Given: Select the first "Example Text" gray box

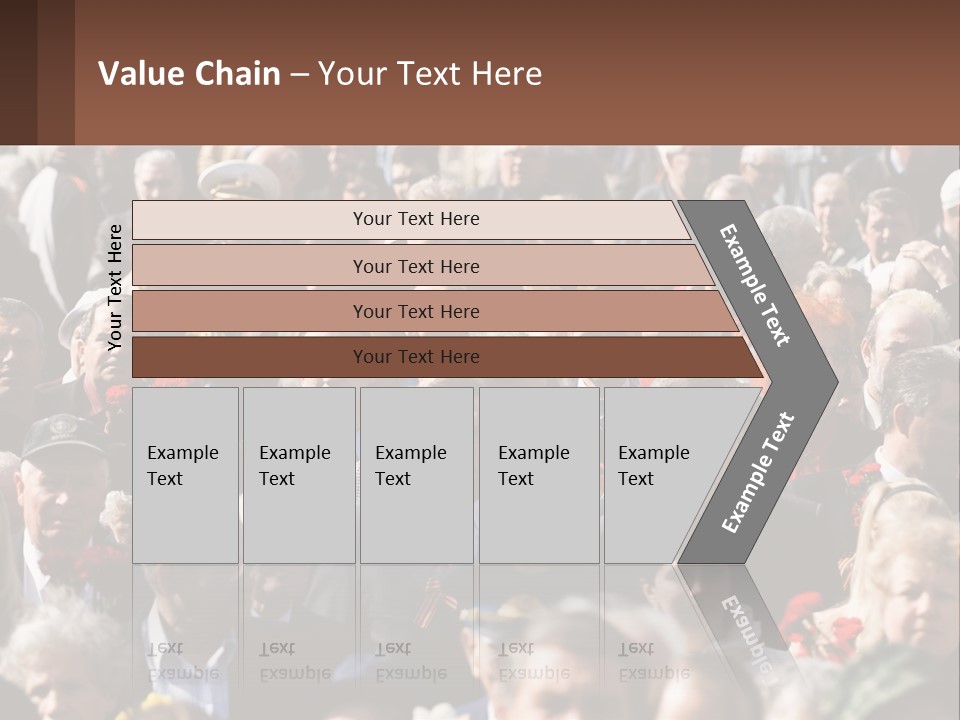Looking at the screenshot, I should tap(185, 475).
